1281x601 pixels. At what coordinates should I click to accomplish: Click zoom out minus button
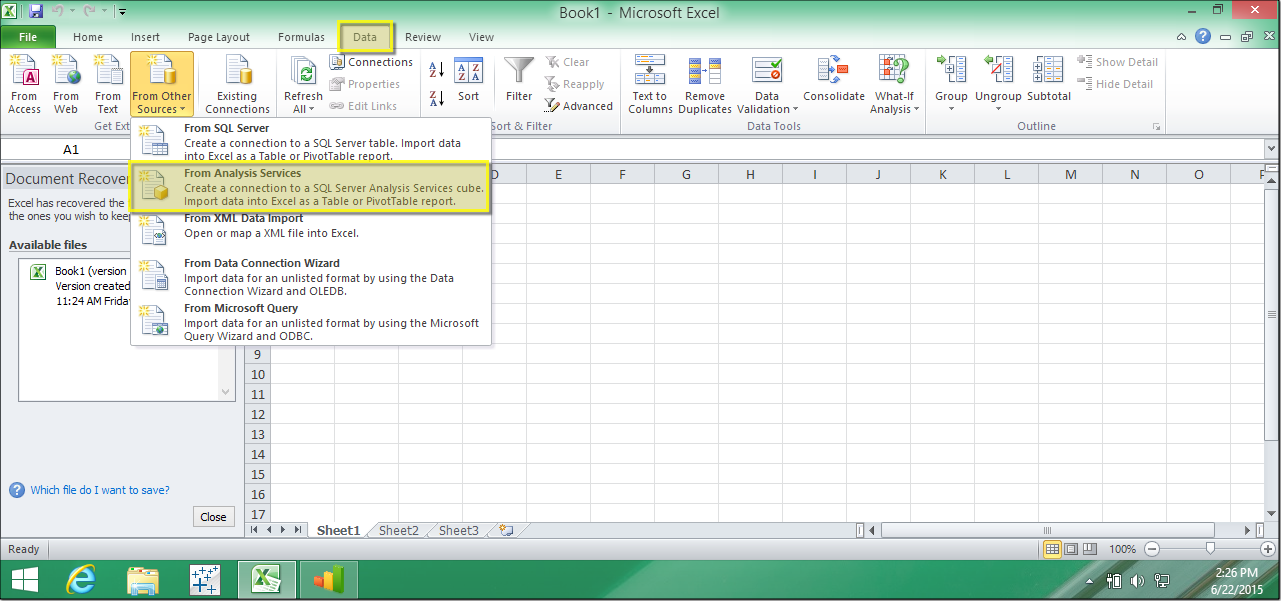click(x=1151, y=549)
